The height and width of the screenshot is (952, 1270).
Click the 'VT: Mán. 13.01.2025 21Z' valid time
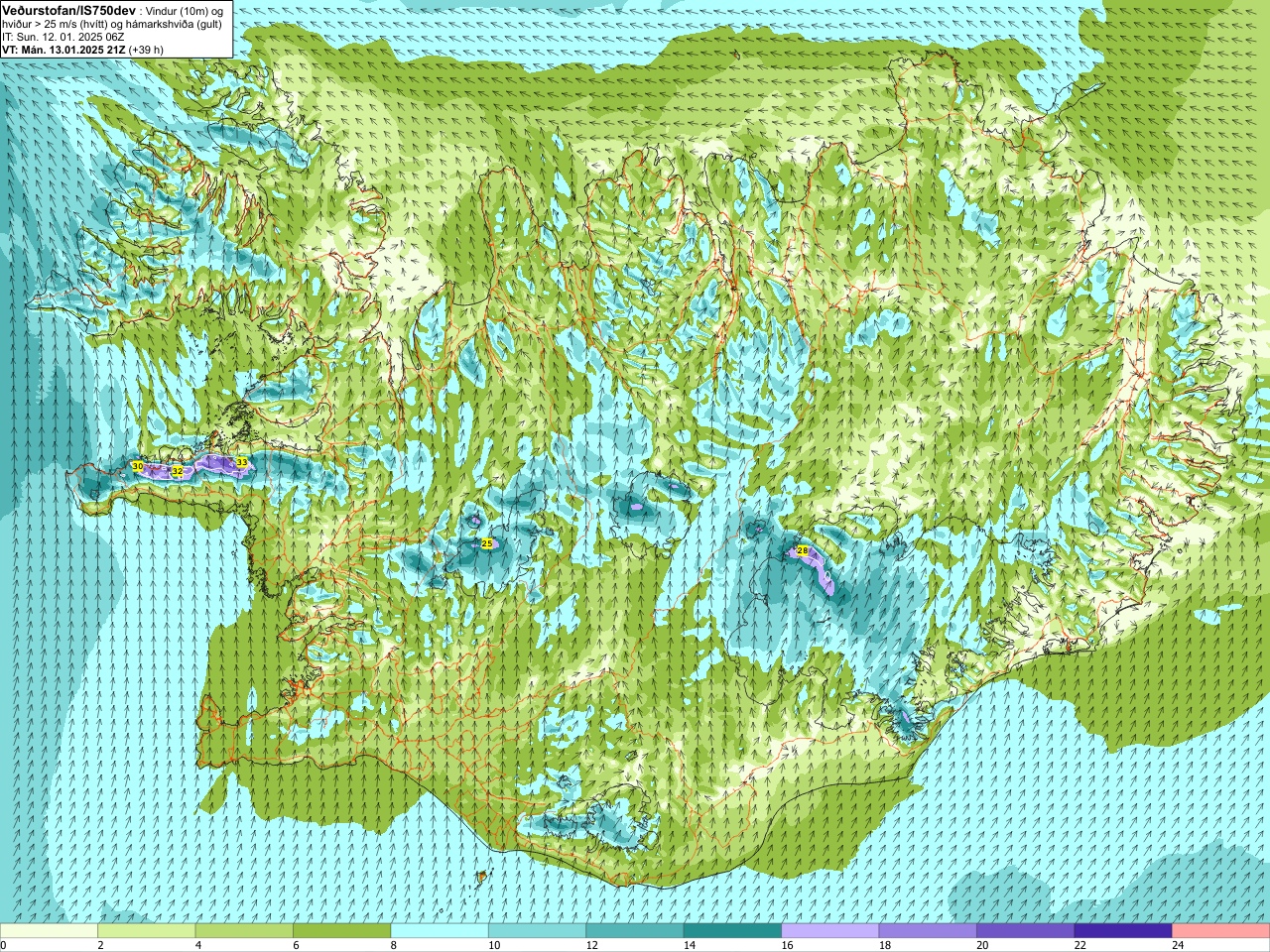pos(63,49)
